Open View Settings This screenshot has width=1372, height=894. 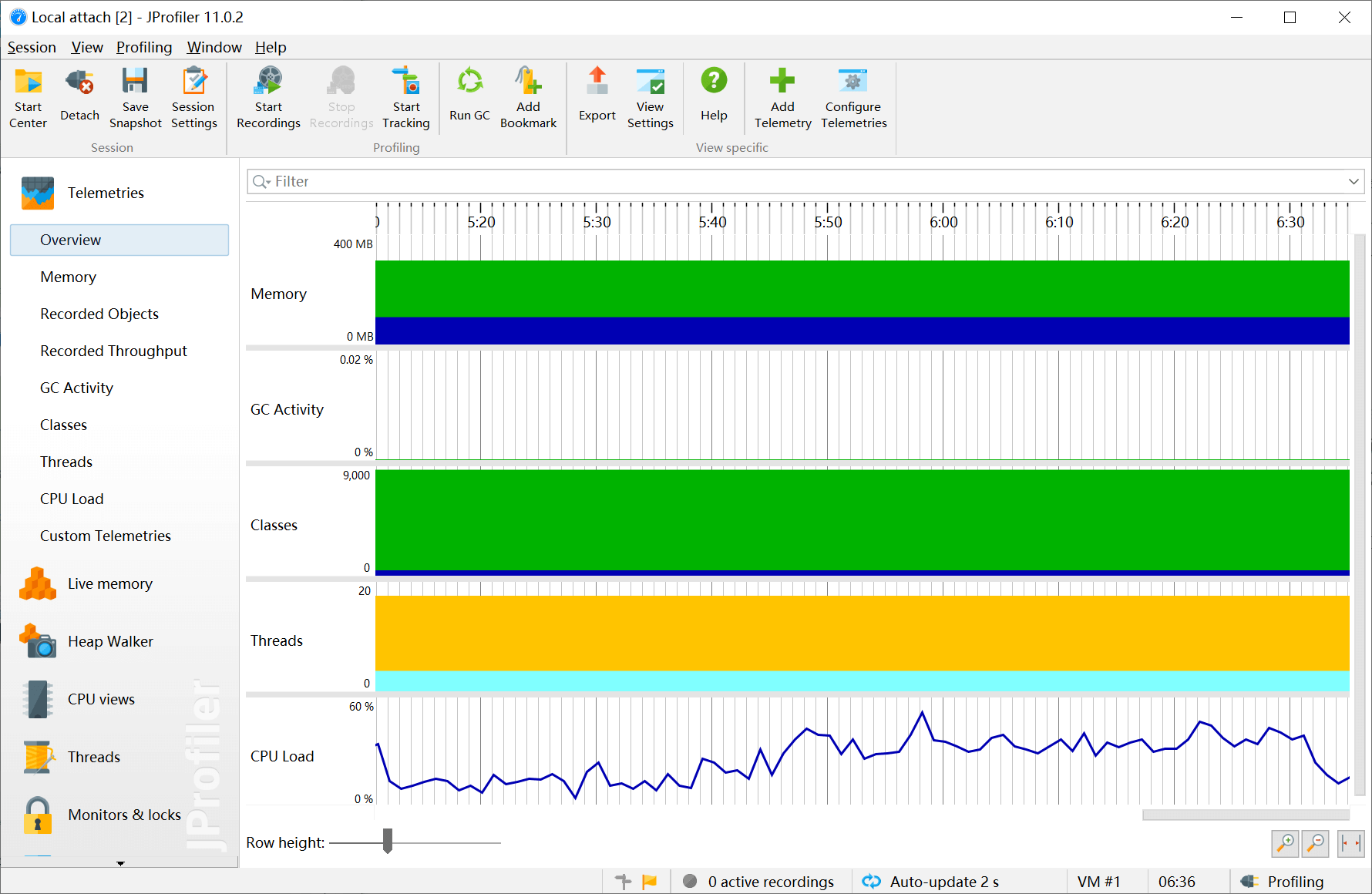point(650,98)
